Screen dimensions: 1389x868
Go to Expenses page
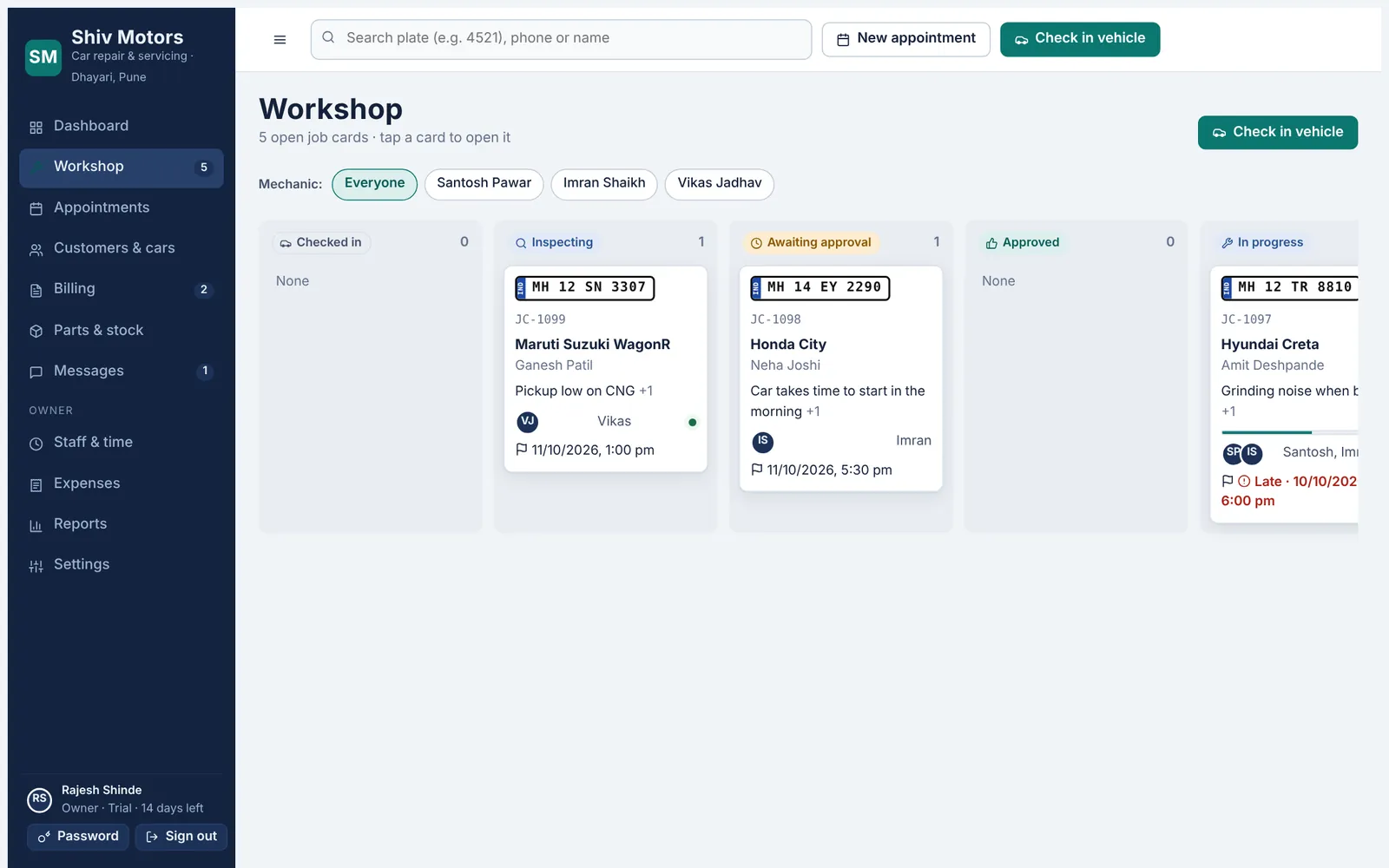pos(122,483)
